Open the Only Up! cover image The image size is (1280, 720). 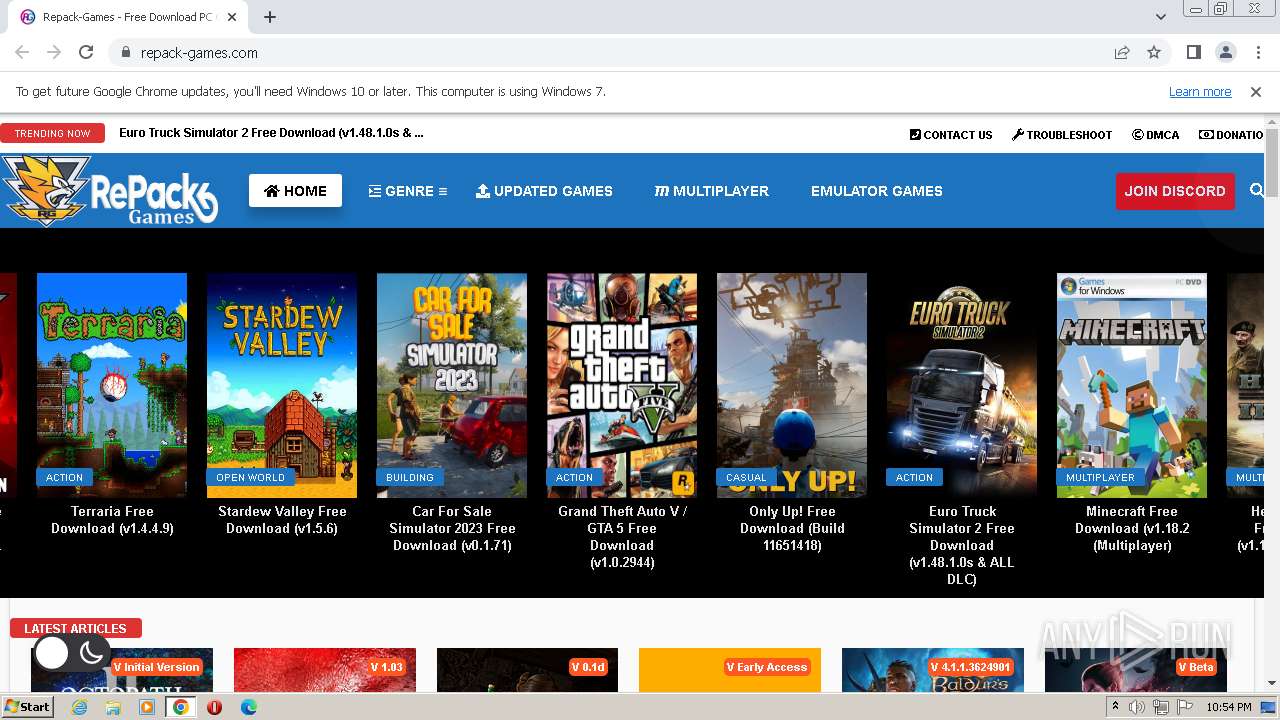pyautogui.click(x=792, y=385)
